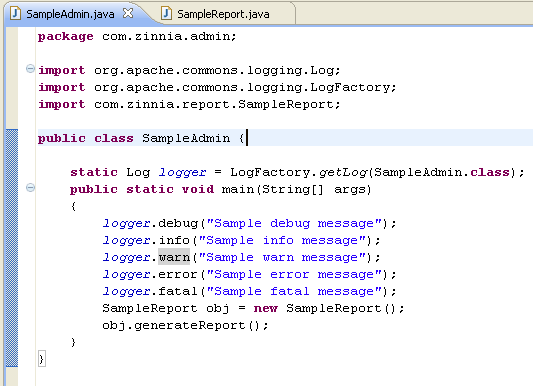
Task: Click logger.info method call
Action: point(146,241)
